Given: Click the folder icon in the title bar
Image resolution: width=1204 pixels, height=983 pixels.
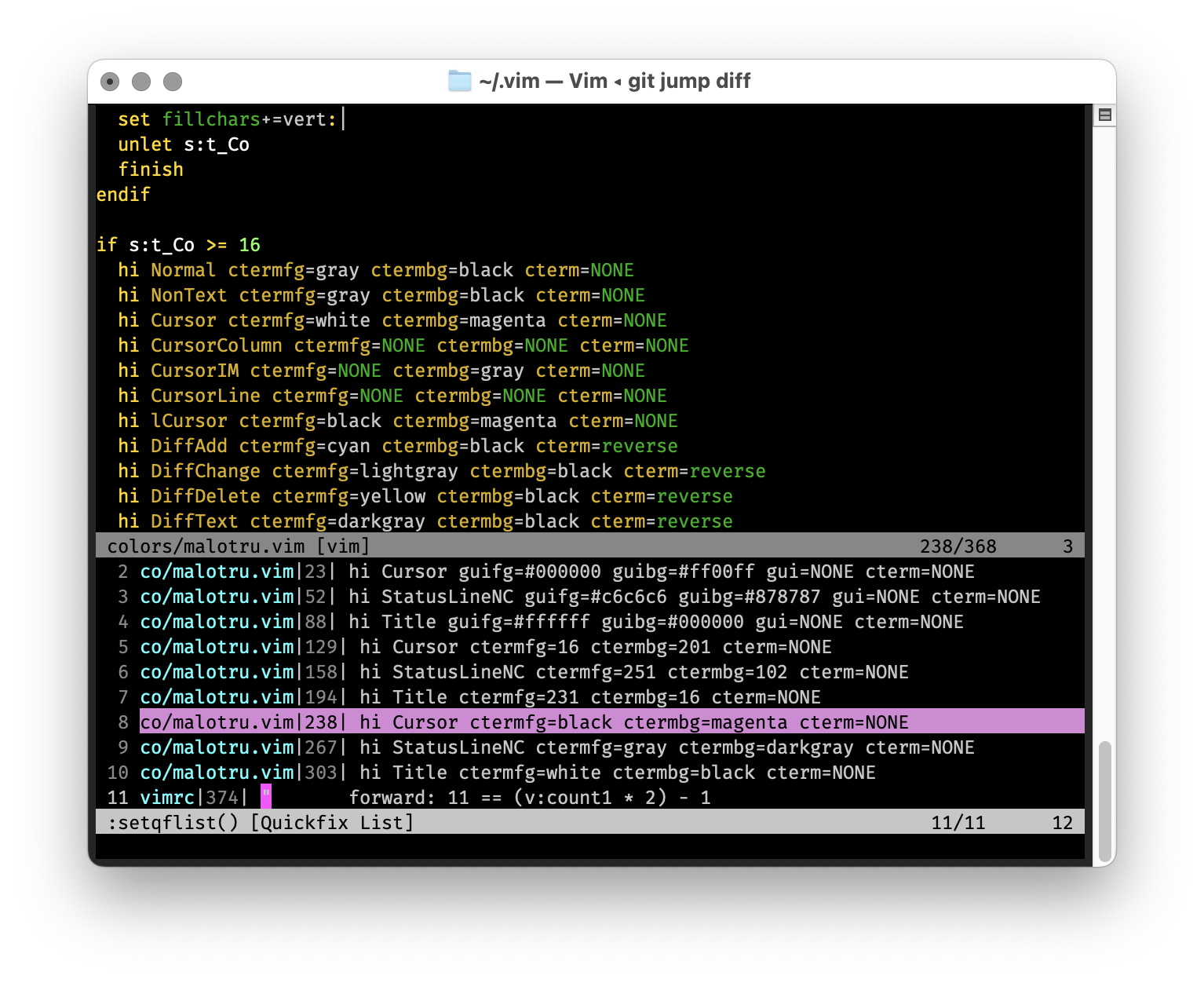Looking at the screenshot, I should coord(460,81).
